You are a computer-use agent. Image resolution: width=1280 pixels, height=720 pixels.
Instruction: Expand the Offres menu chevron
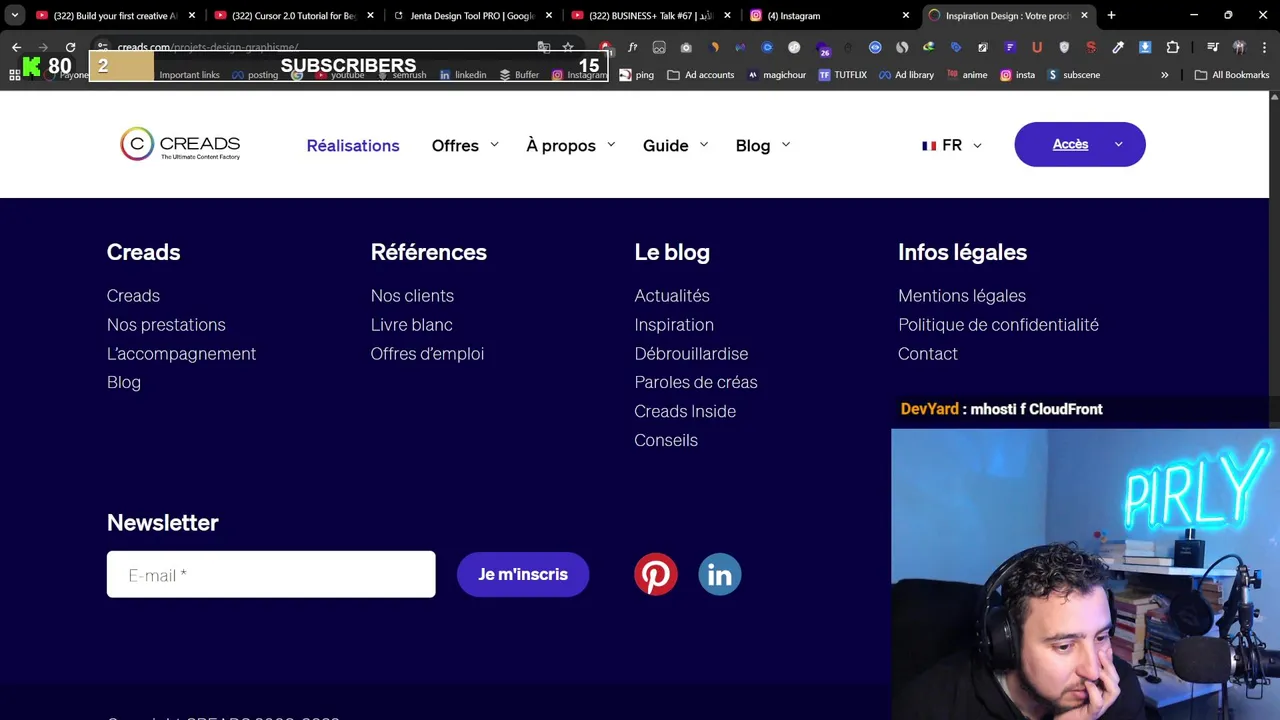[x=494, y=145]
